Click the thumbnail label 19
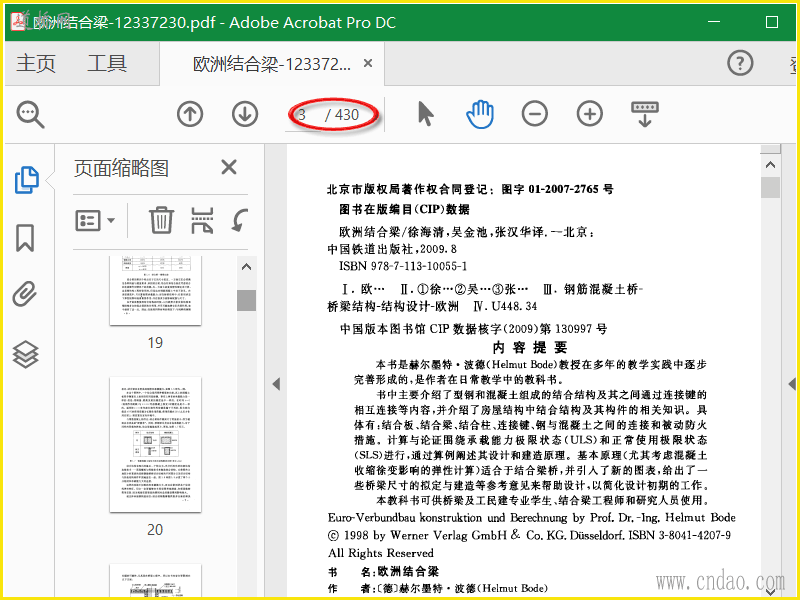This screenshot has height=600, width=800. [x=155, y=343]
